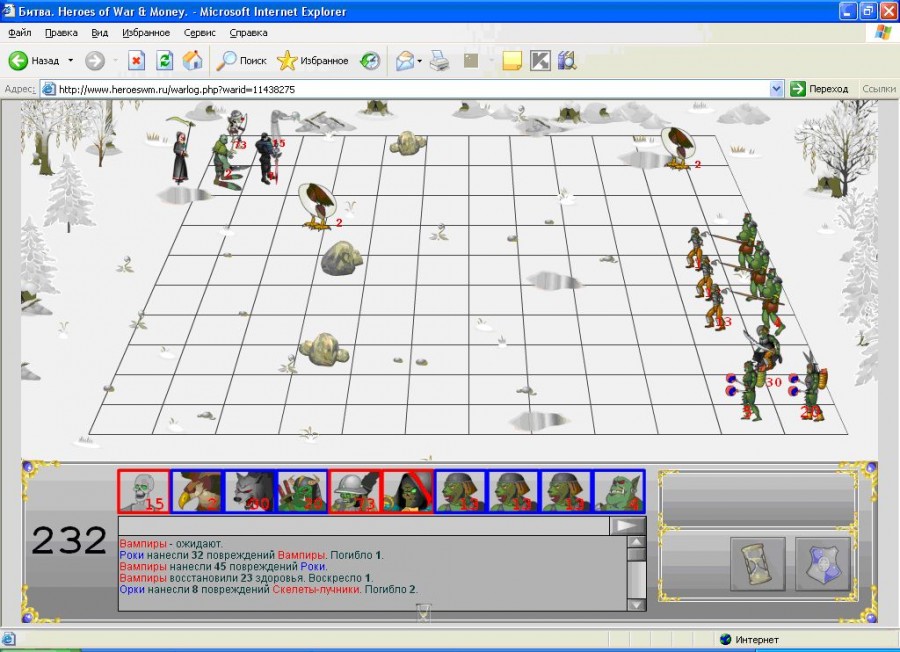
Task: Click the turn counter 232
Action: pos(69,541)
